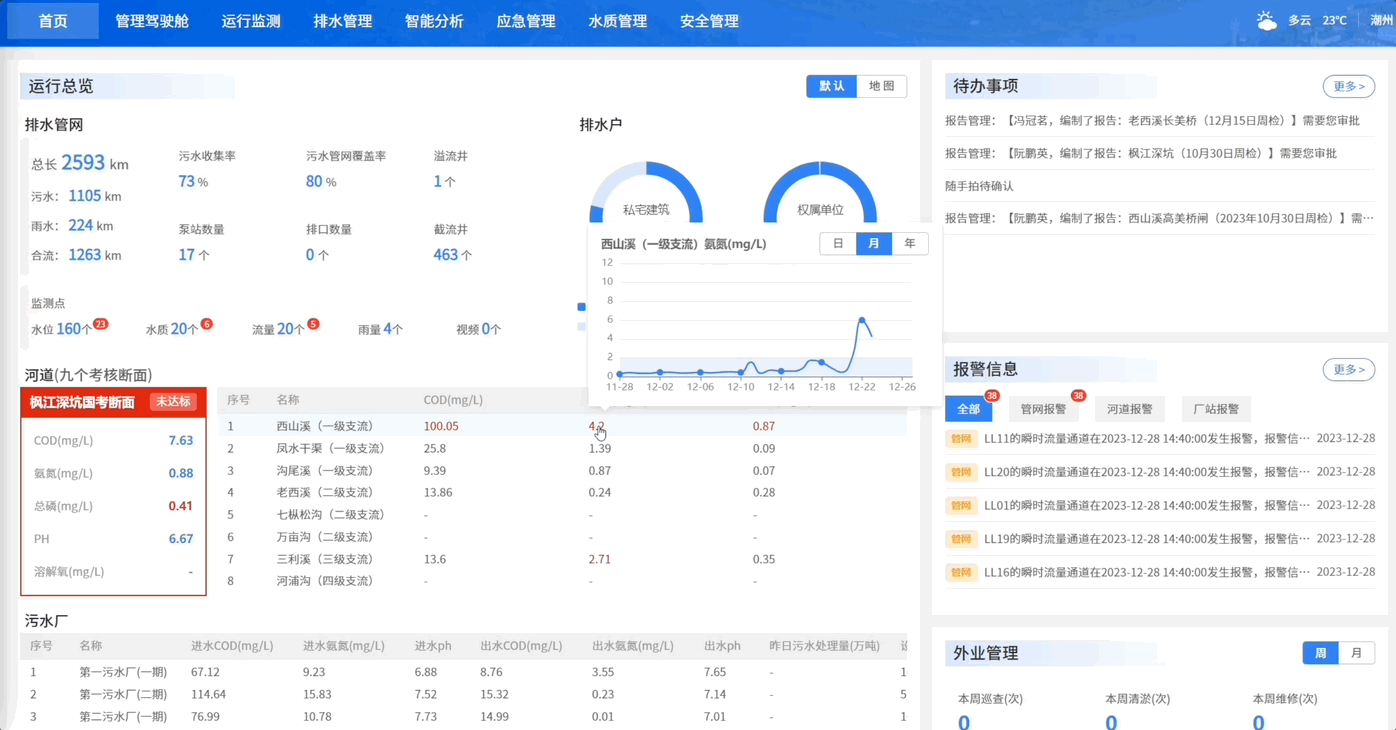Select 凤水干渠（一级支流） row
The image size is (1396, 730).
562,448
